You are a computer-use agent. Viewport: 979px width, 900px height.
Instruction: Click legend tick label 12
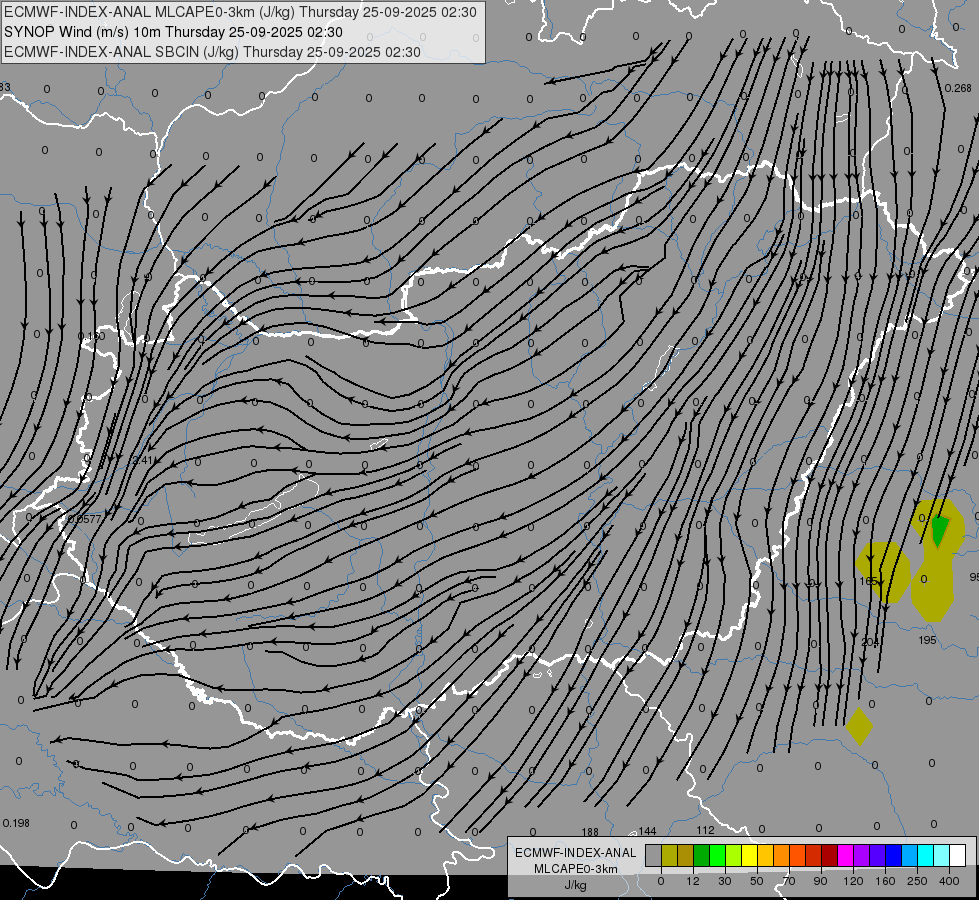[692, 881]
